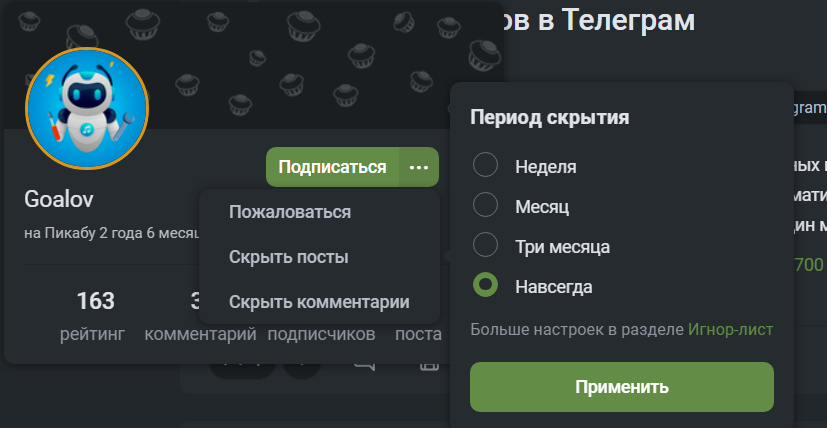Click the partially hidden save icon below the card
Screen dimensions: 827x428
[x=429, y=366]
